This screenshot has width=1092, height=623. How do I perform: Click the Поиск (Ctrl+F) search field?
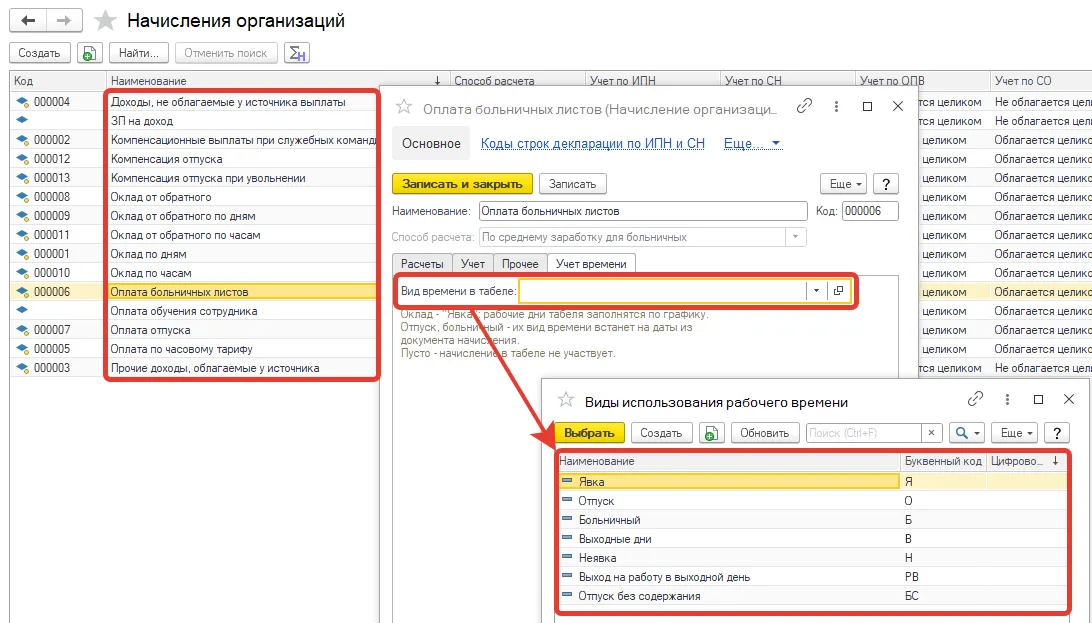click(864, 433)
